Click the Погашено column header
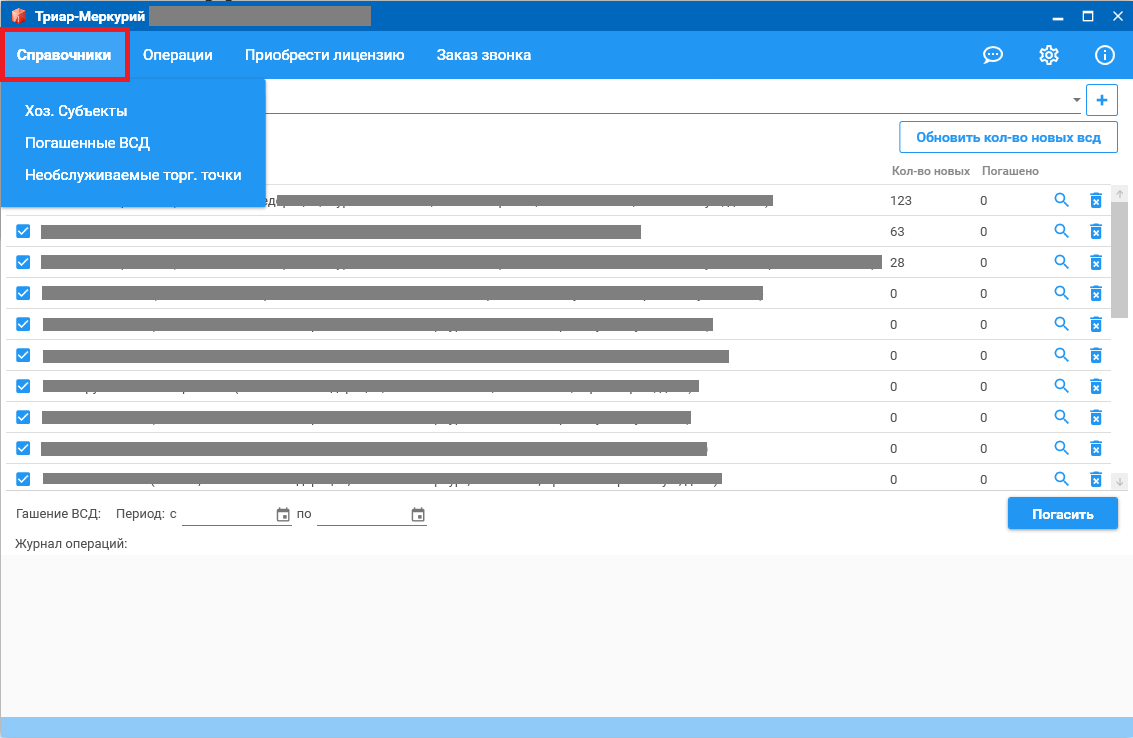The height and width of the screenshot is (738, 1133). pyautogui.click(x=1009, y=171)
